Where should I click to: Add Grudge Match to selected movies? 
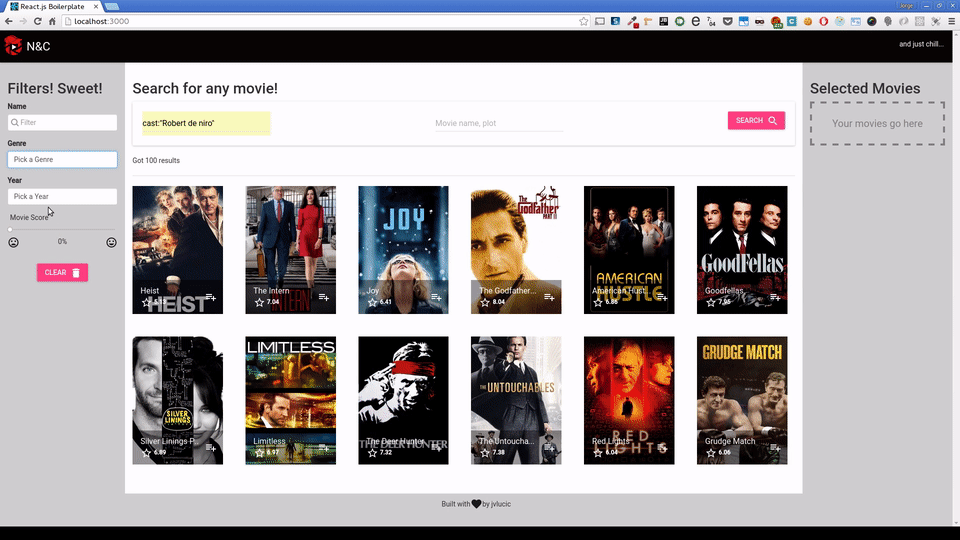pyautogui.click(x=775, y=448)
